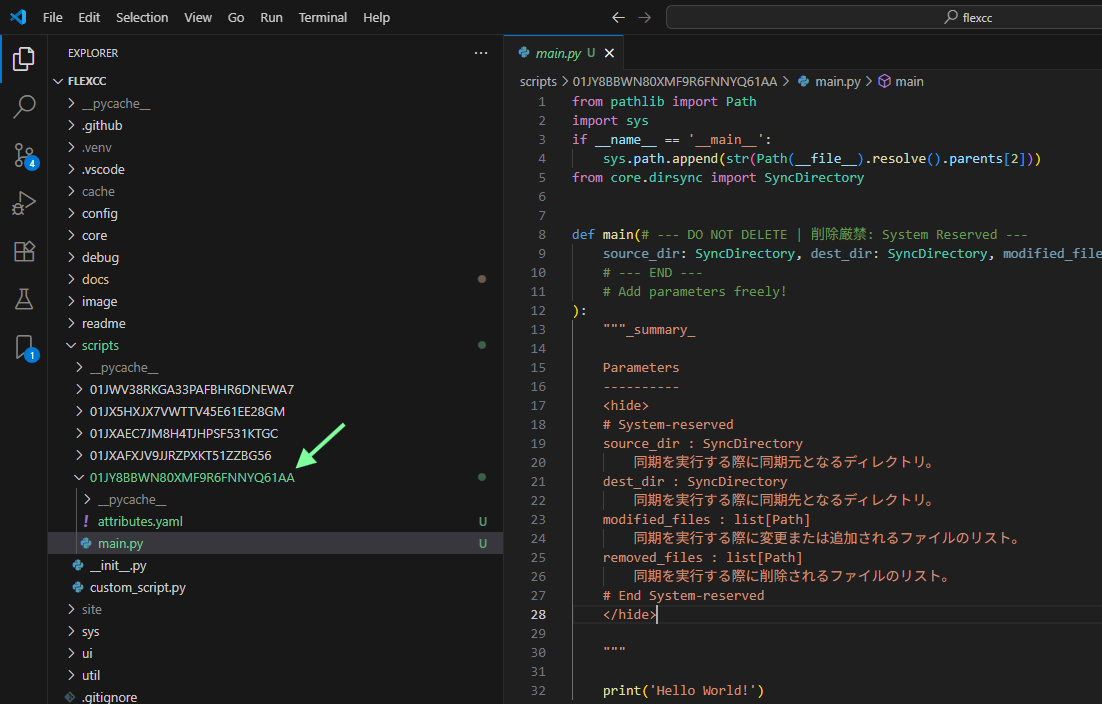Go forward with the right arrow
This screenshot has width=1102, height=704.
click(644, 17)
